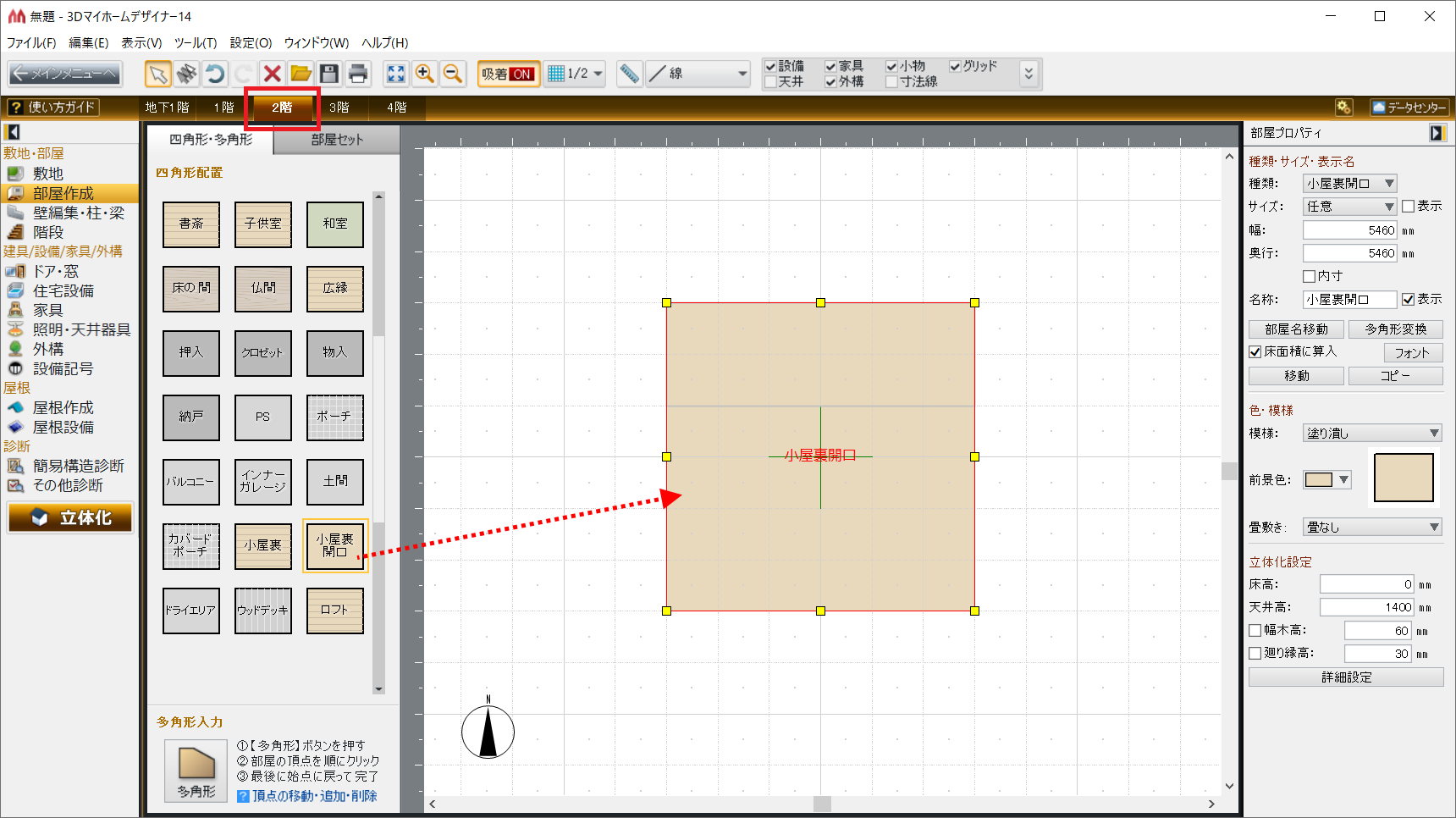Open the 種類 dropdown
1456x818 pixels.
pos(1349,184)
